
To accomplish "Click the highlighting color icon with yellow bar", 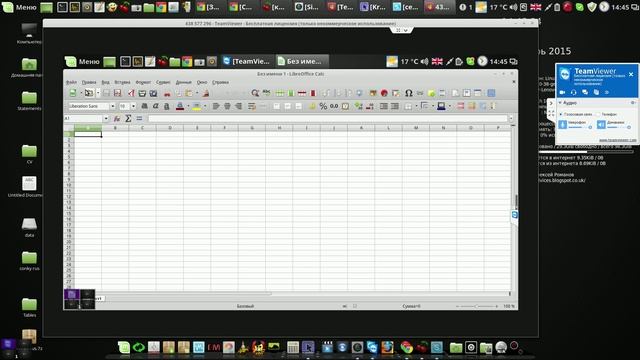I will [x=196, y=106].
